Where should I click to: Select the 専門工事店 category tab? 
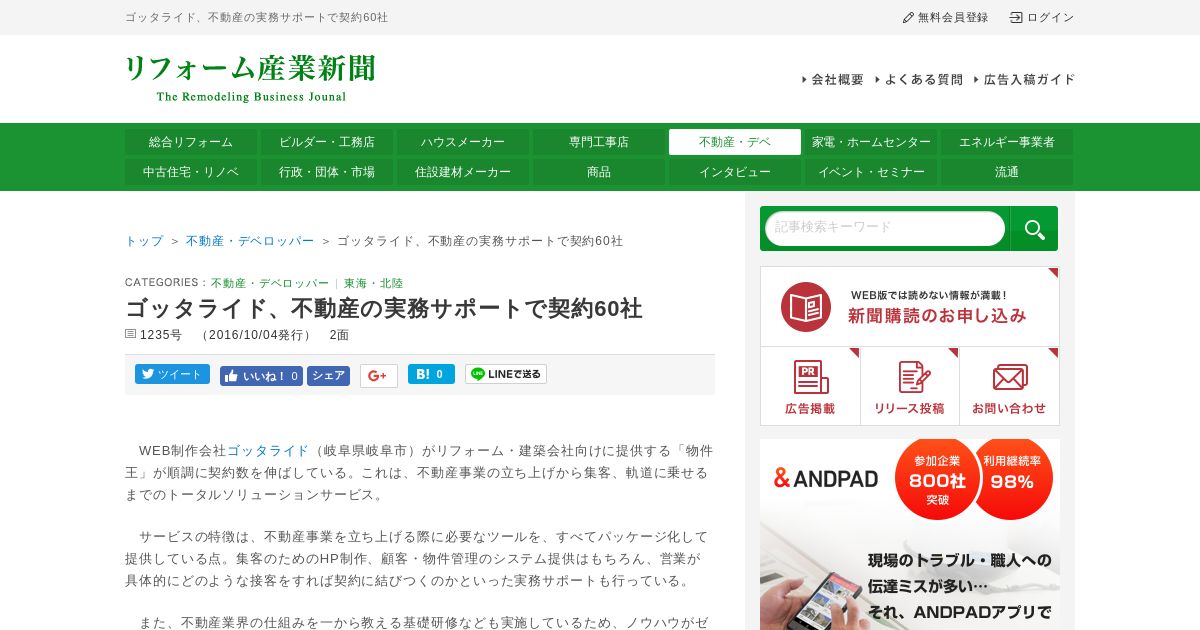(599, 142)
